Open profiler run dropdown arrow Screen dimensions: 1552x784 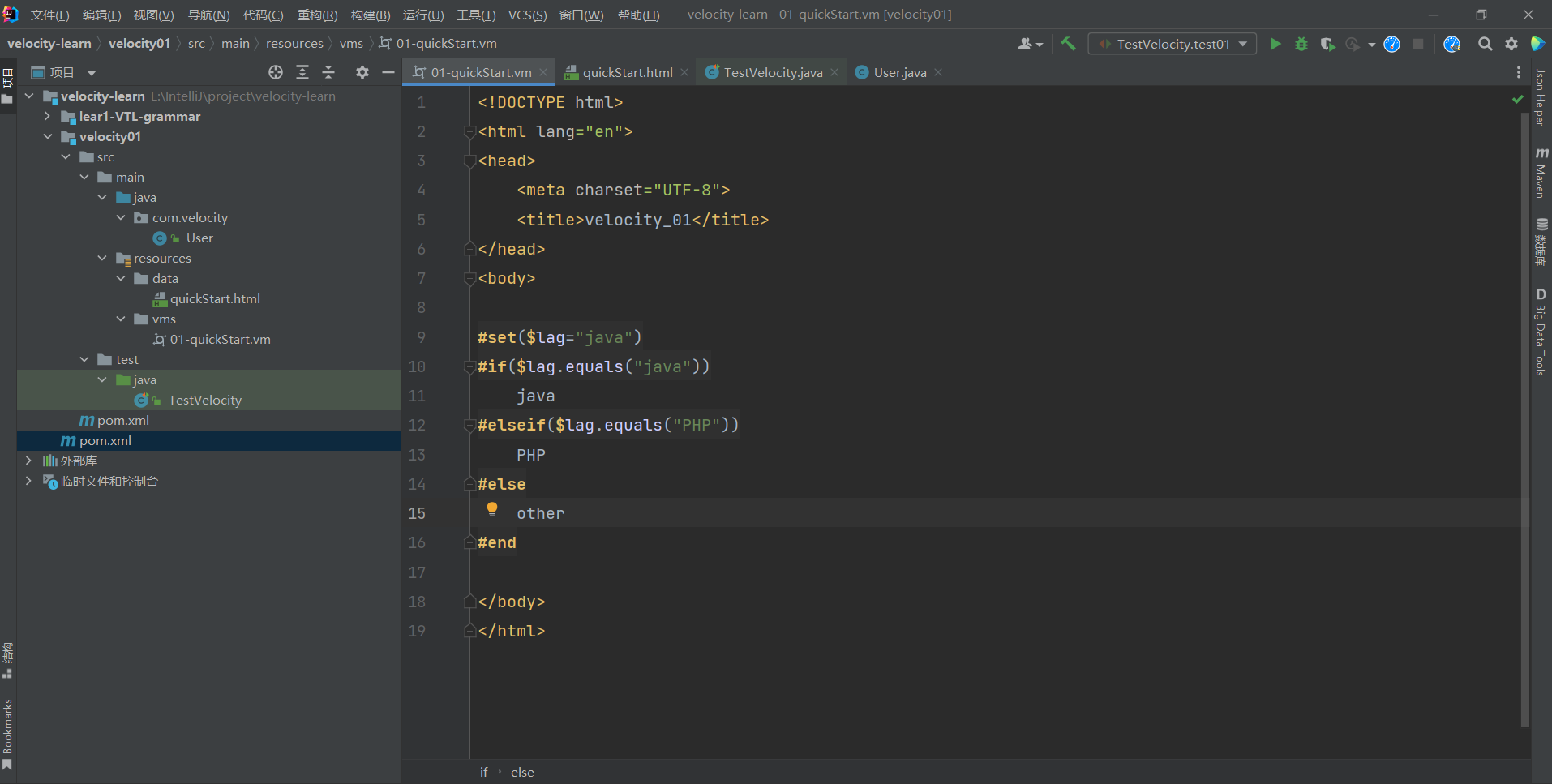coord(1372,45)
